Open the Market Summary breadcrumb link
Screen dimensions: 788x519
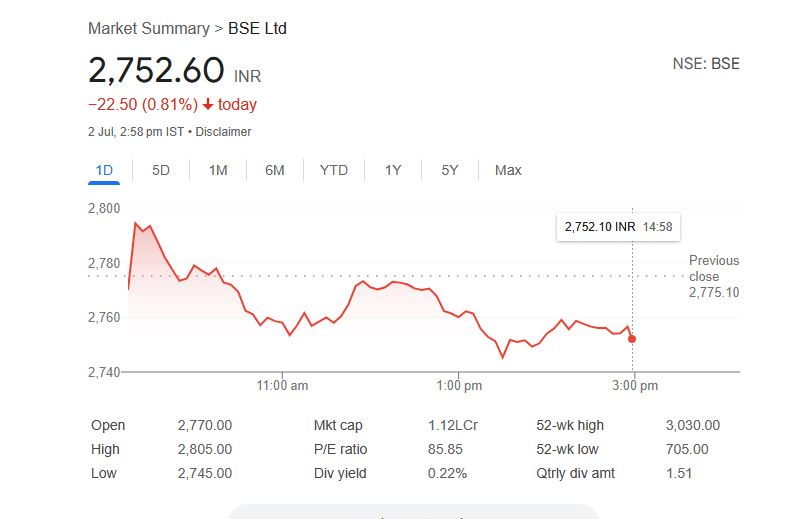[x=149, y=28]
